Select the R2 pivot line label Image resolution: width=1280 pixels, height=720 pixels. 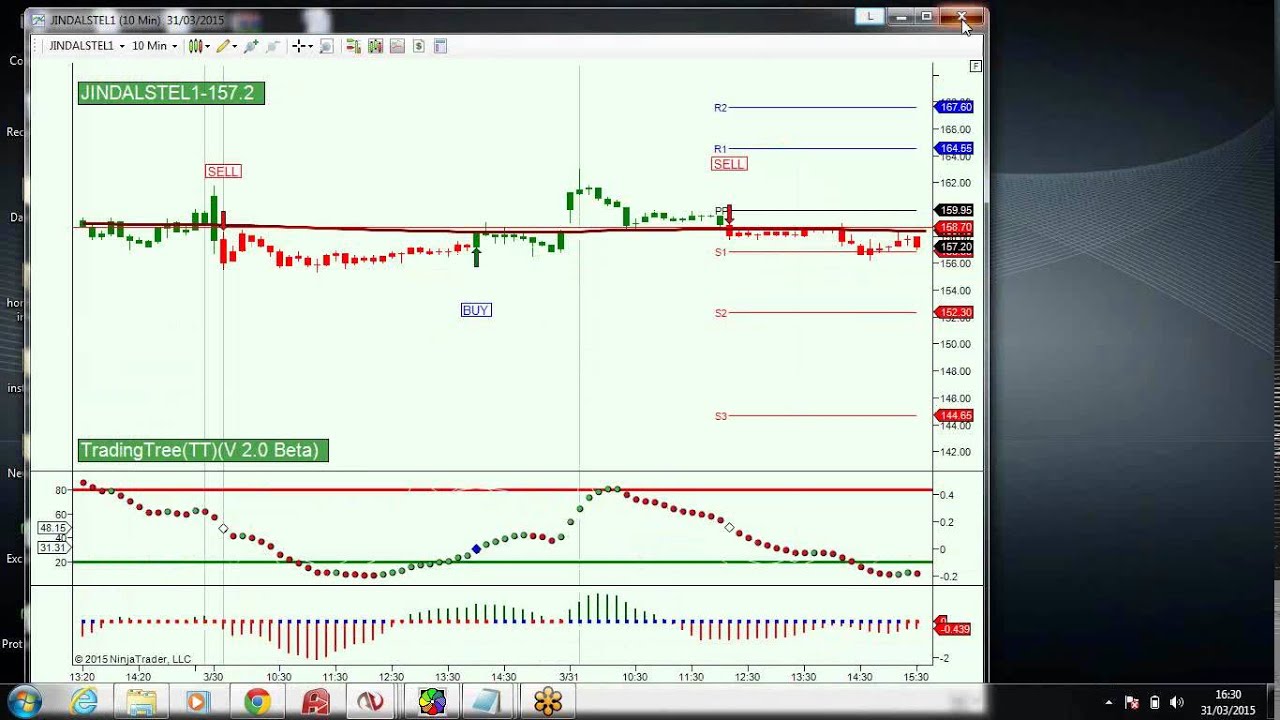720,107
